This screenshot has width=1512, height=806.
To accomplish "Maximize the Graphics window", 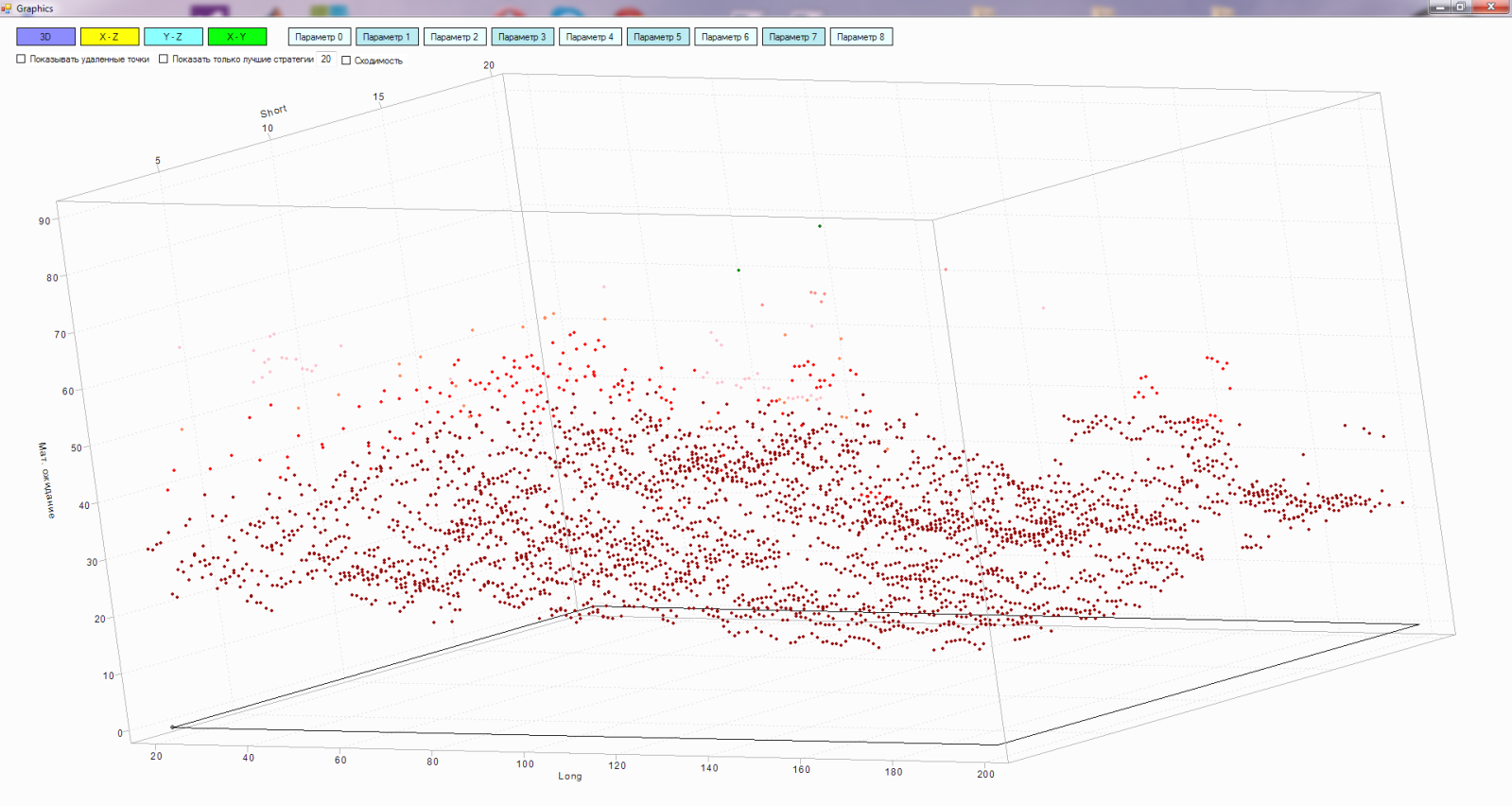I will (x=1461, y=7).
